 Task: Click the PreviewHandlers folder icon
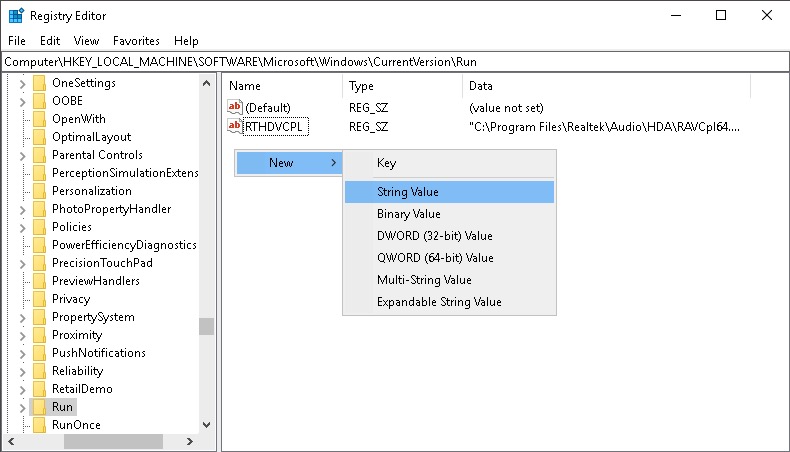point(39,281)
